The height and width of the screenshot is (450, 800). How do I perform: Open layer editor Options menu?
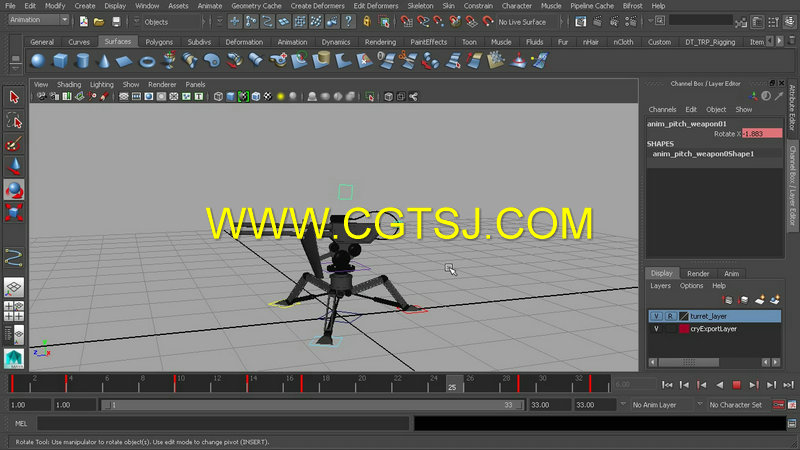coord(691,286)
